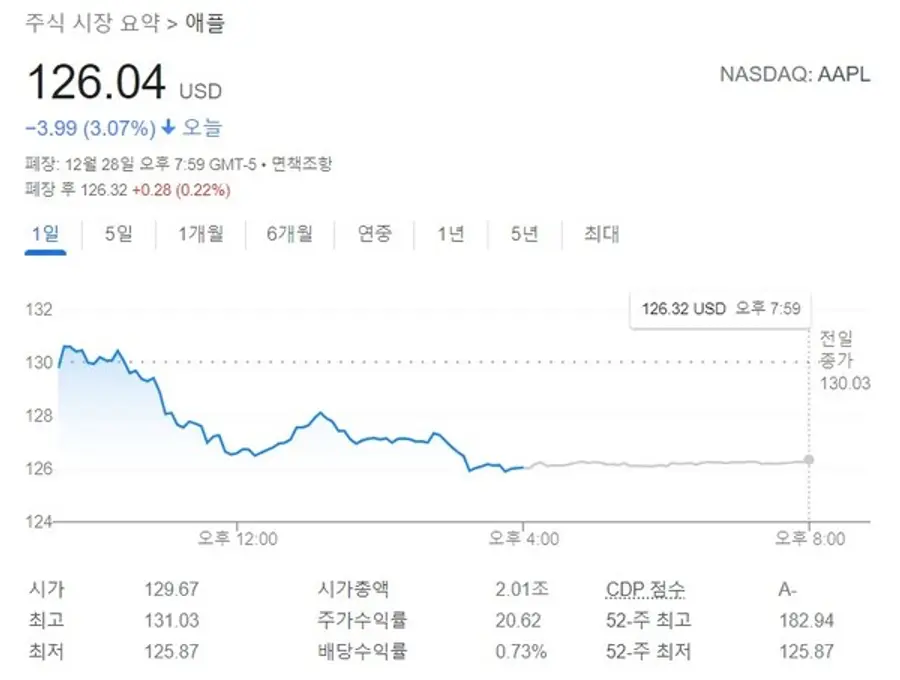Click the 전일 종가 130.03 label
This screenshot has height=680, width=900.
coord(844,360)
